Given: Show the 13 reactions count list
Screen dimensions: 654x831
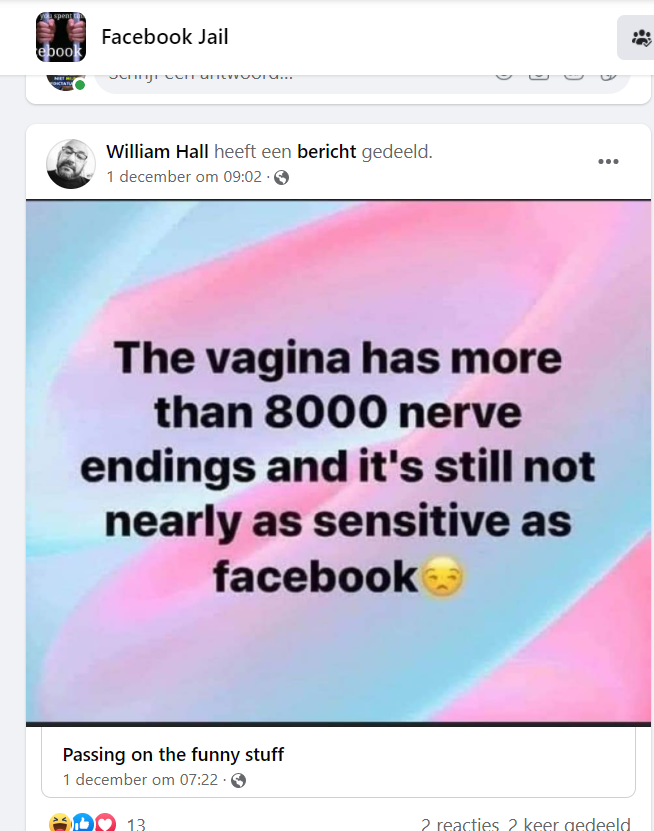Looking at the screenshot, I should pos(136,824).
